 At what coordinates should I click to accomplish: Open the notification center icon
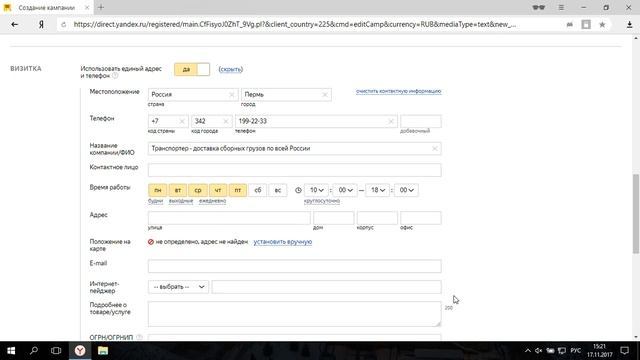coord(624,351)
